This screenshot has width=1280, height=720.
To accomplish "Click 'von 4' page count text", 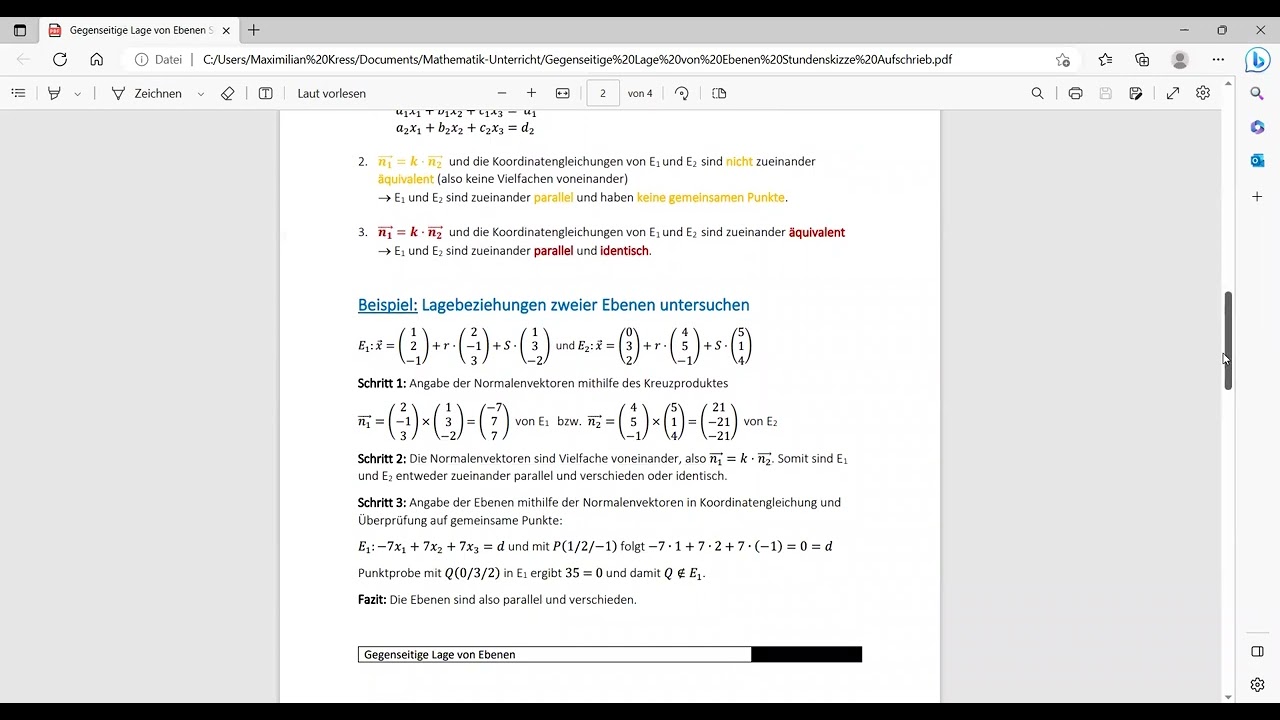I will [x=640, y=93].
